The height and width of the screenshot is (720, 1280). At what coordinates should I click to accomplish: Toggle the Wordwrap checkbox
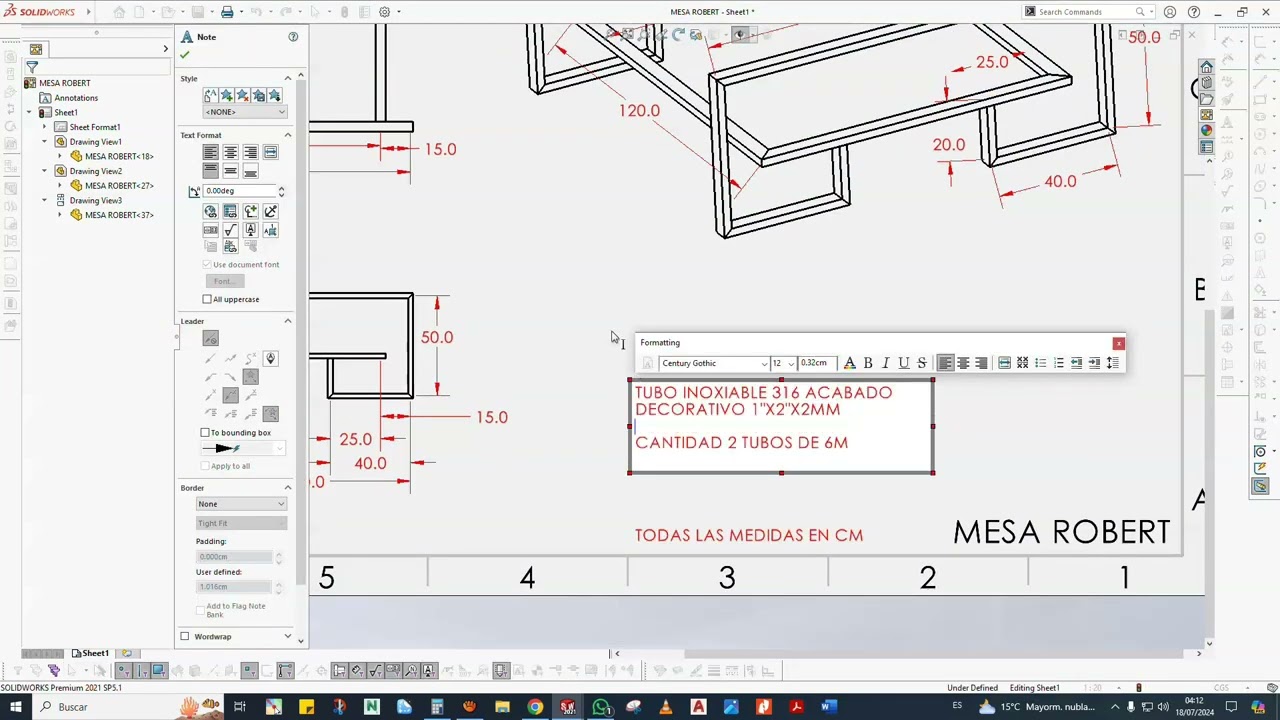[x=185, y=636]
